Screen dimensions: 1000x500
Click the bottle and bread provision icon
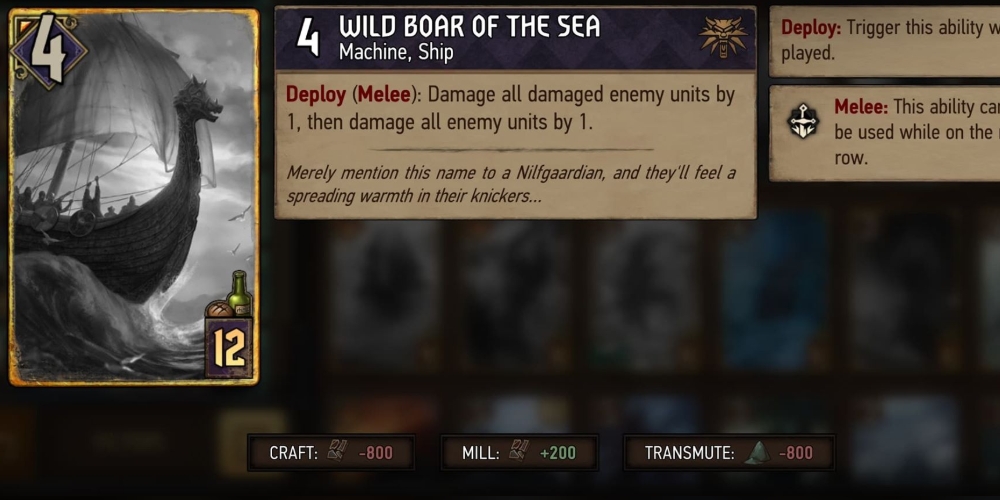230,295
